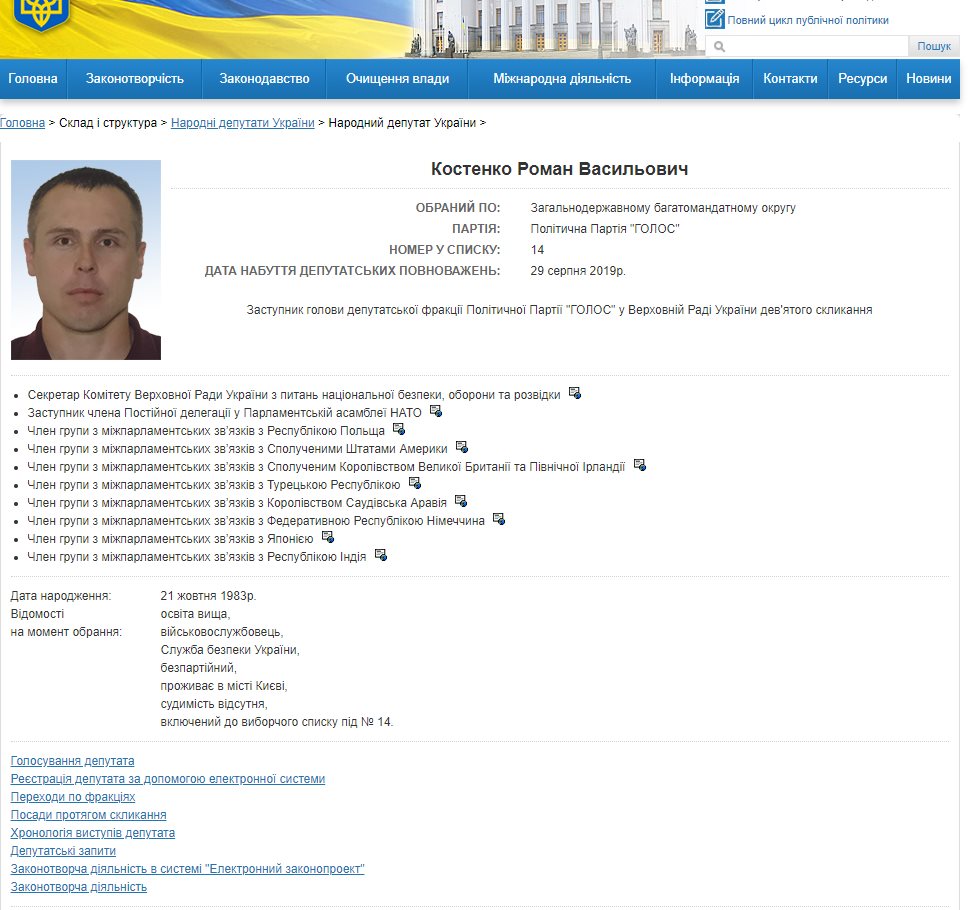Click the icon beside the Turkish Republic group
The height and width of the screenshot is (910, 978).
tap(415, 483)
